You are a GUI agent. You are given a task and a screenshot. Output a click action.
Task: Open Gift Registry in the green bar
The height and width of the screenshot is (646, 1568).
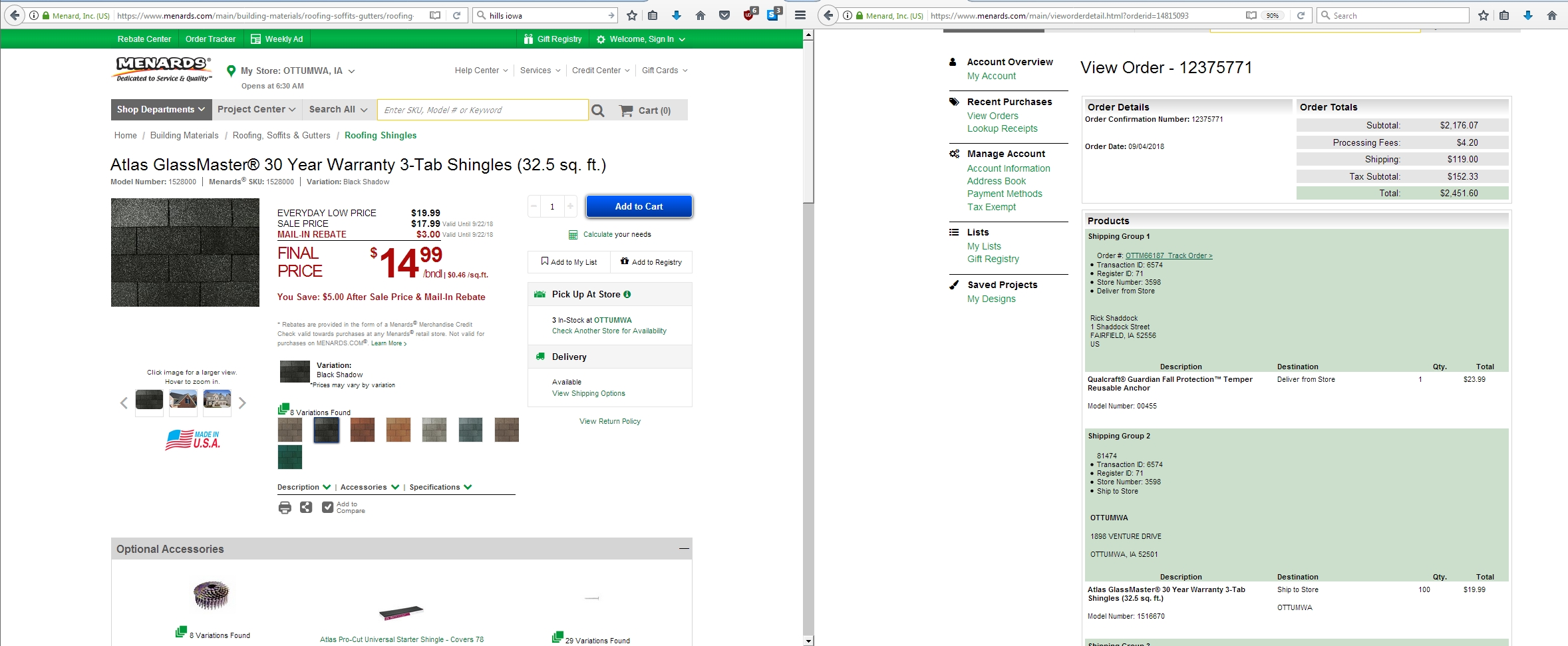(553, 39)
